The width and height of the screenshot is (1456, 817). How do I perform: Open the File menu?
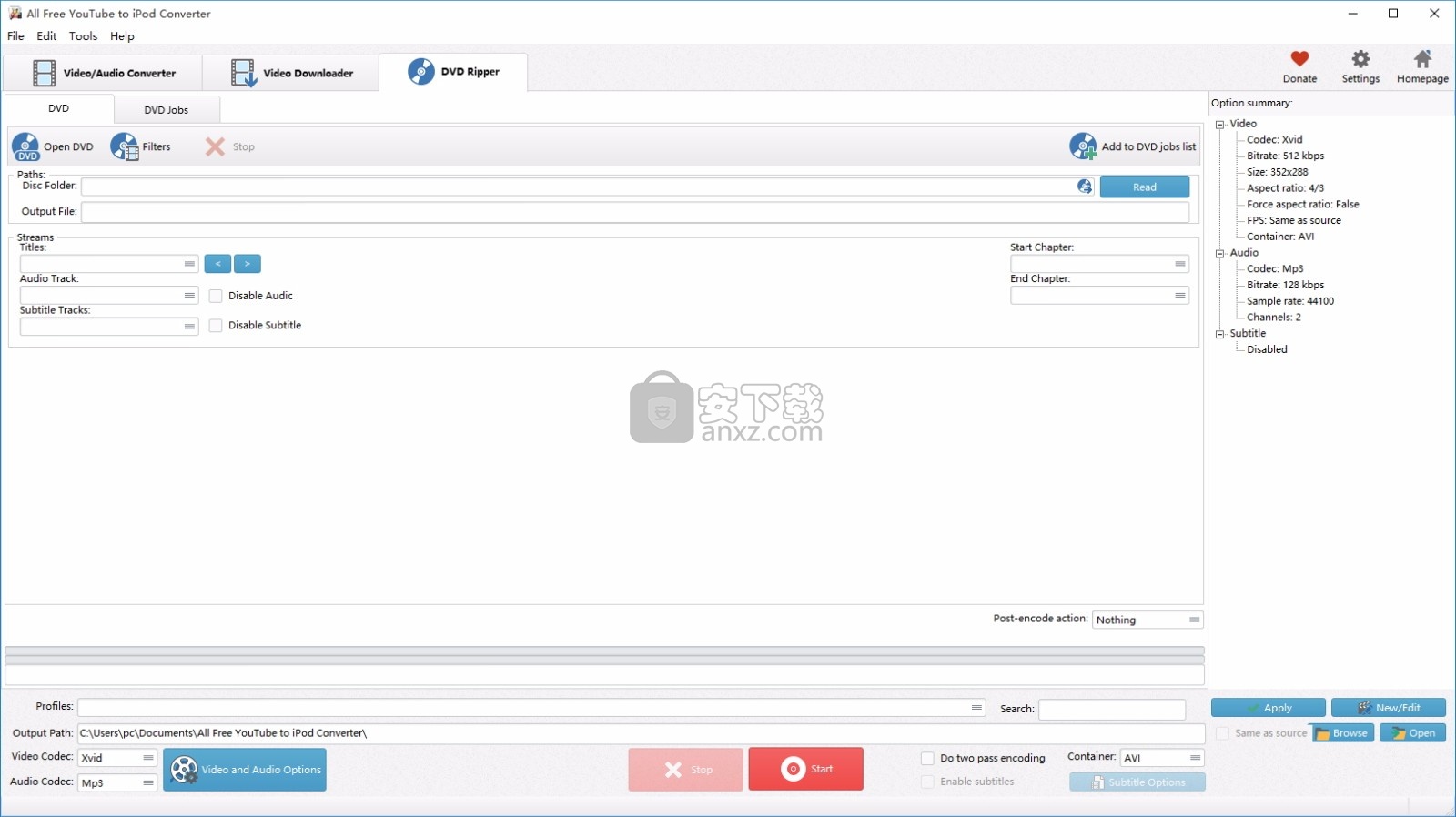pos(15,36)
